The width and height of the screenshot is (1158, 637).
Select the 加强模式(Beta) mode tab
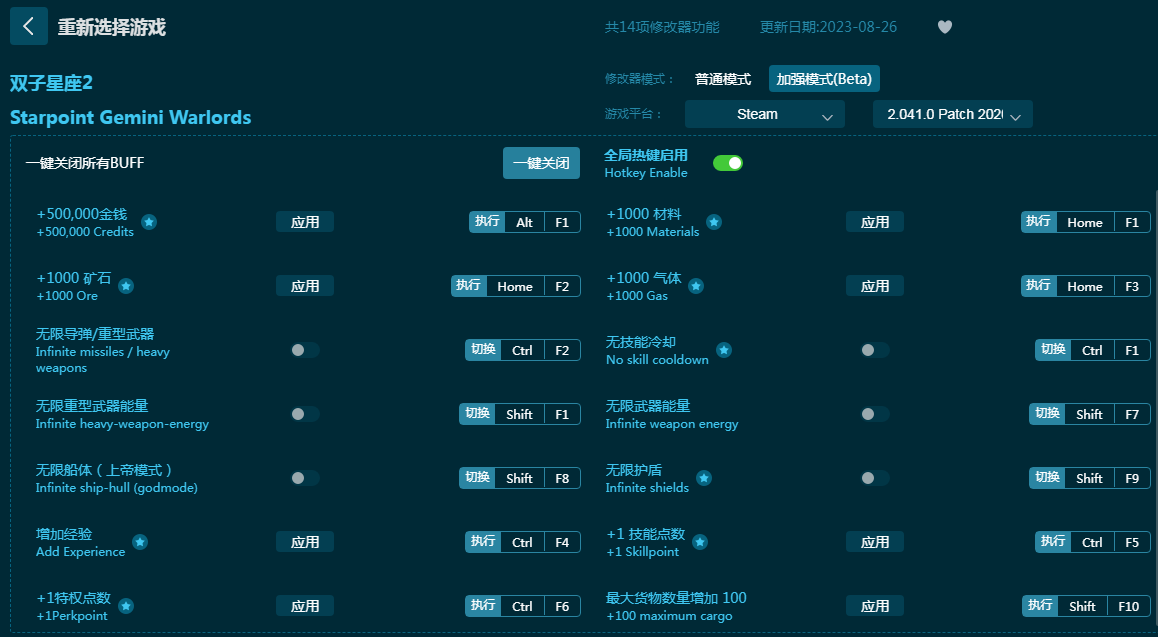[x=824, y=79]
